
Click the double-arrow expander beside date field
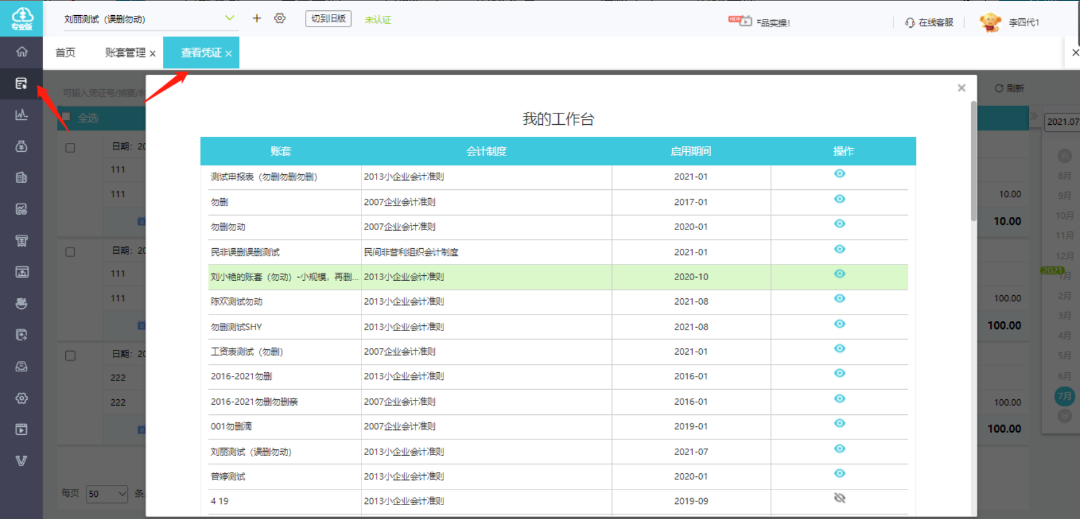[1034, 117]
